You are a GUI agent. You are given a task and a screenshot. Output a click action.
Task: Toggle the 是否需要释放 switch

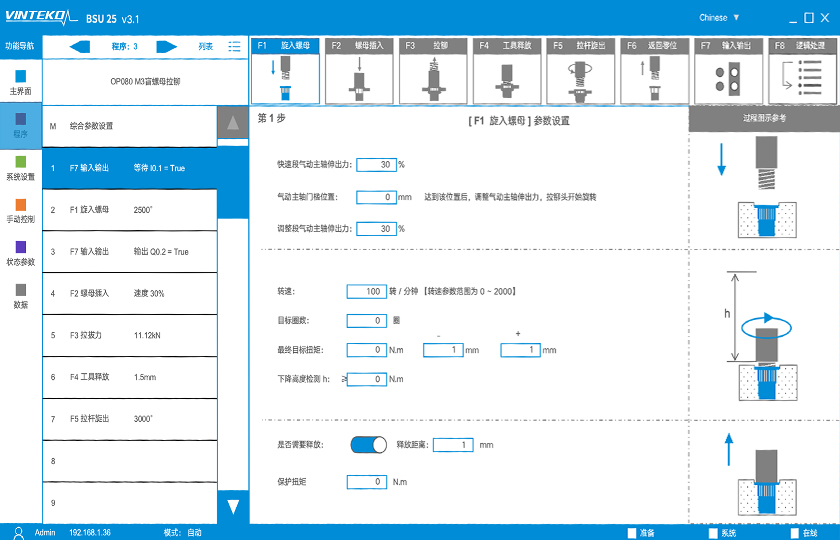tap(368, 444)
